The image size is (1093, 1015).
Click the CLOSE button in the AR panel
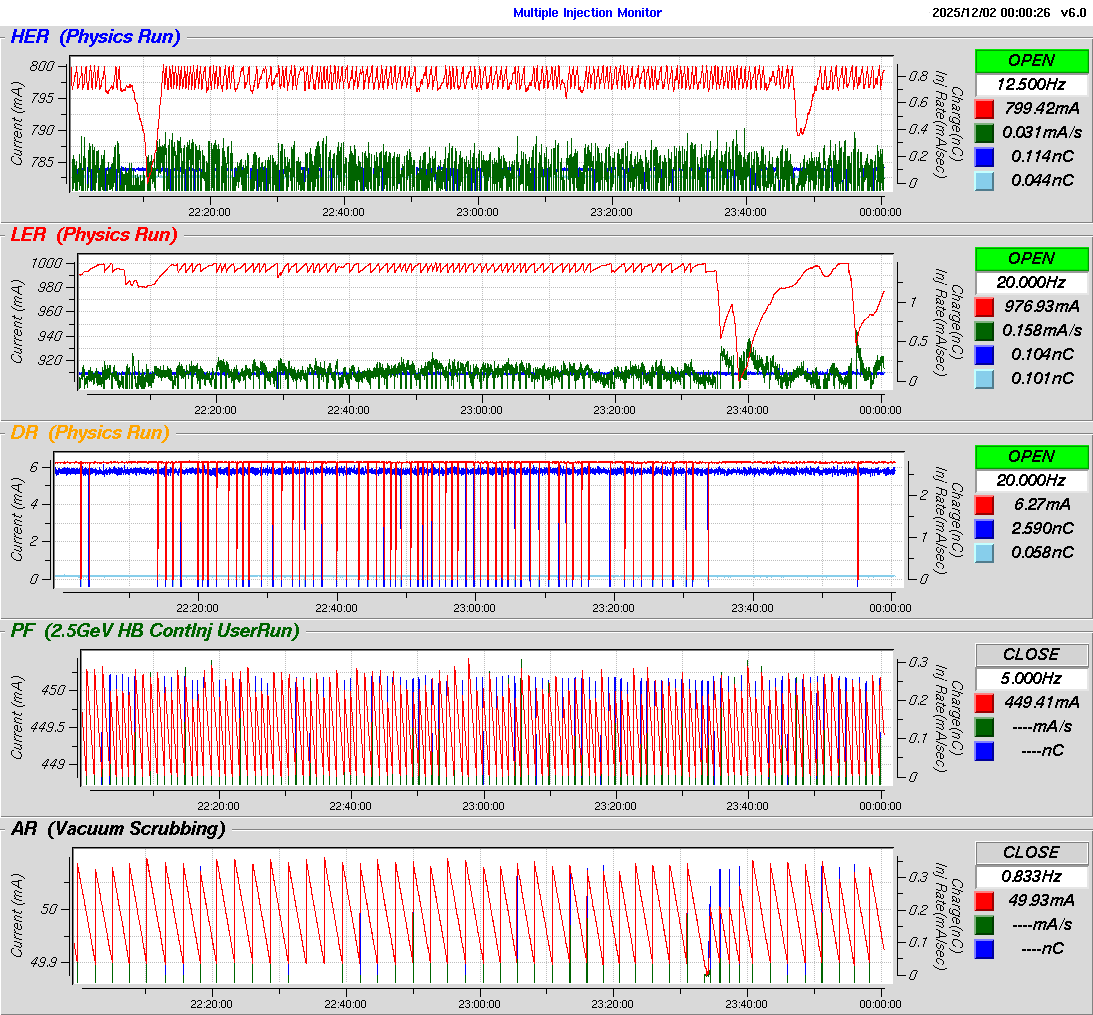pyautogui.click(x=1031, y=852)
